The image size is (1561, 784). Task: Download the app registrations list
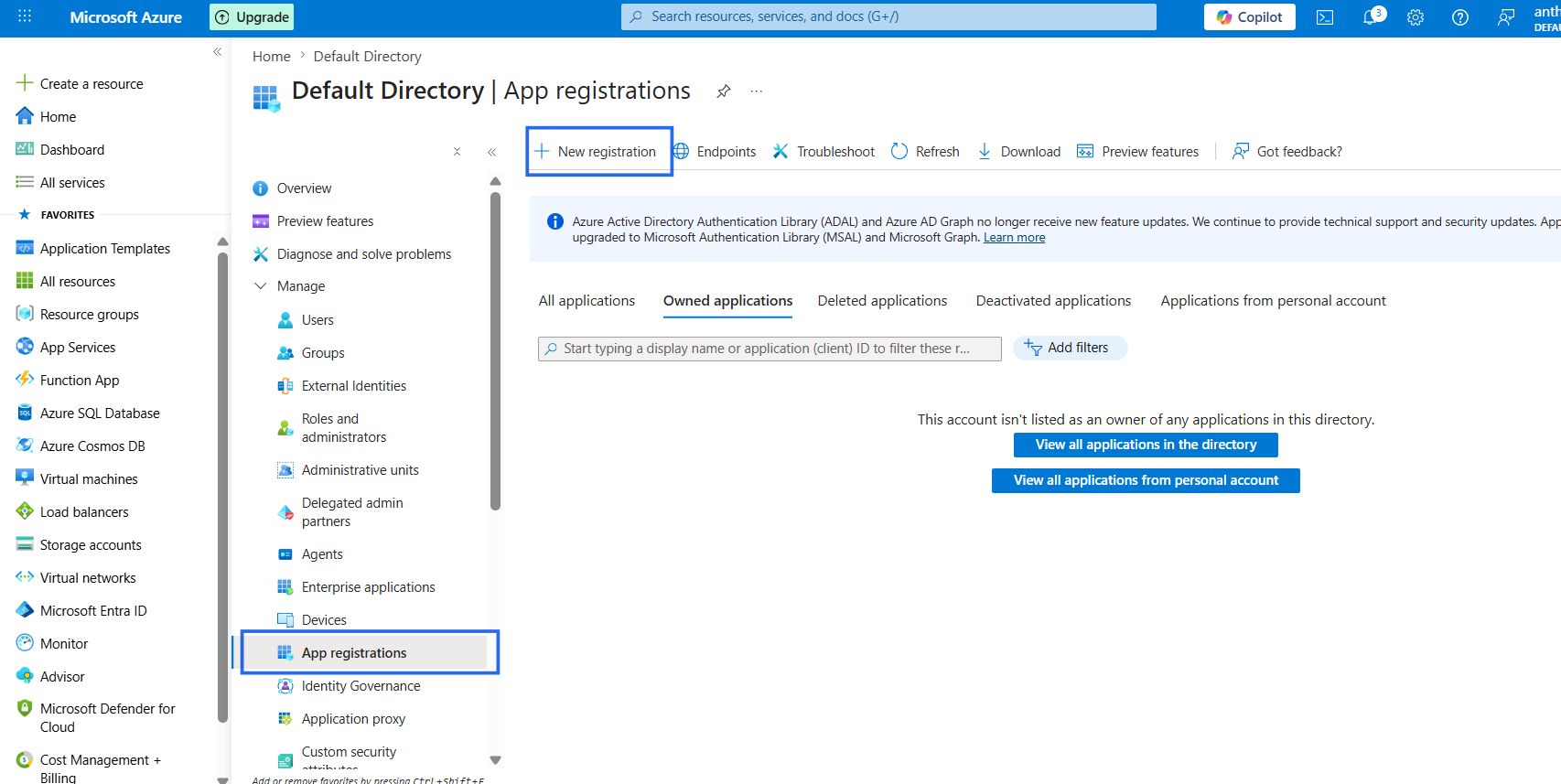pos(1018,152)
